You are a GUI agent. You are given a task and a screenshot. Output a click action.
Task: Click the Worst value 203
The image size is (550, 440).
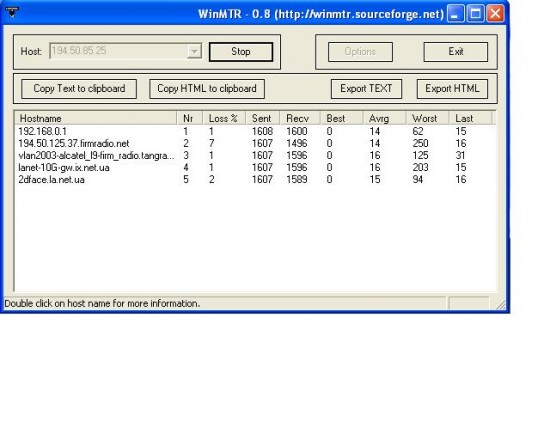tap(420, 168)
